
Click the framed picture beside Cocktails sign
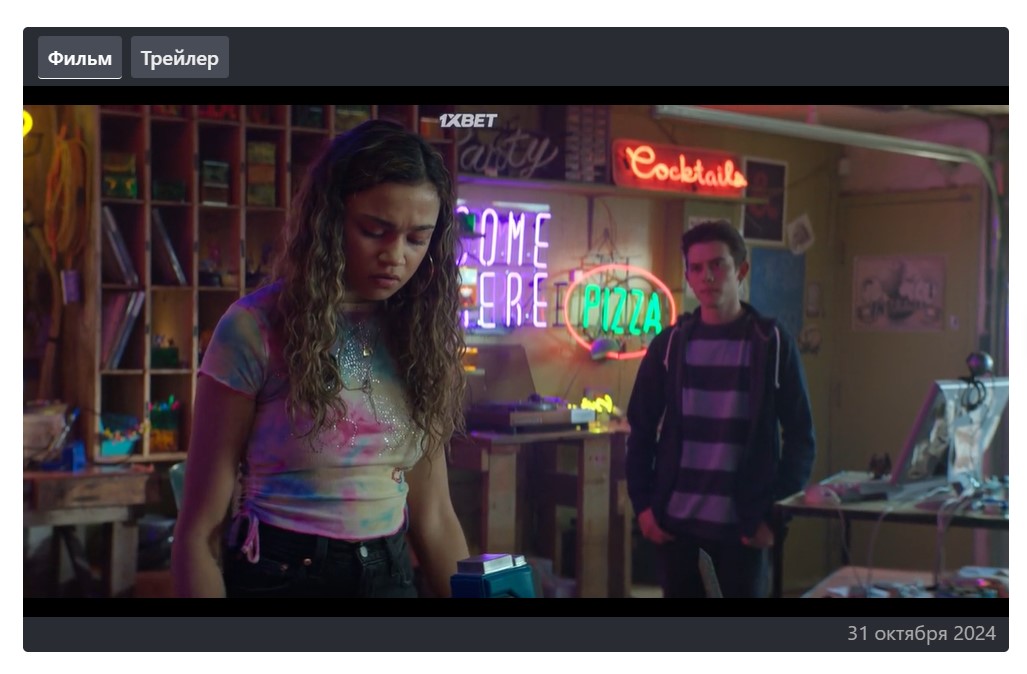765,200
